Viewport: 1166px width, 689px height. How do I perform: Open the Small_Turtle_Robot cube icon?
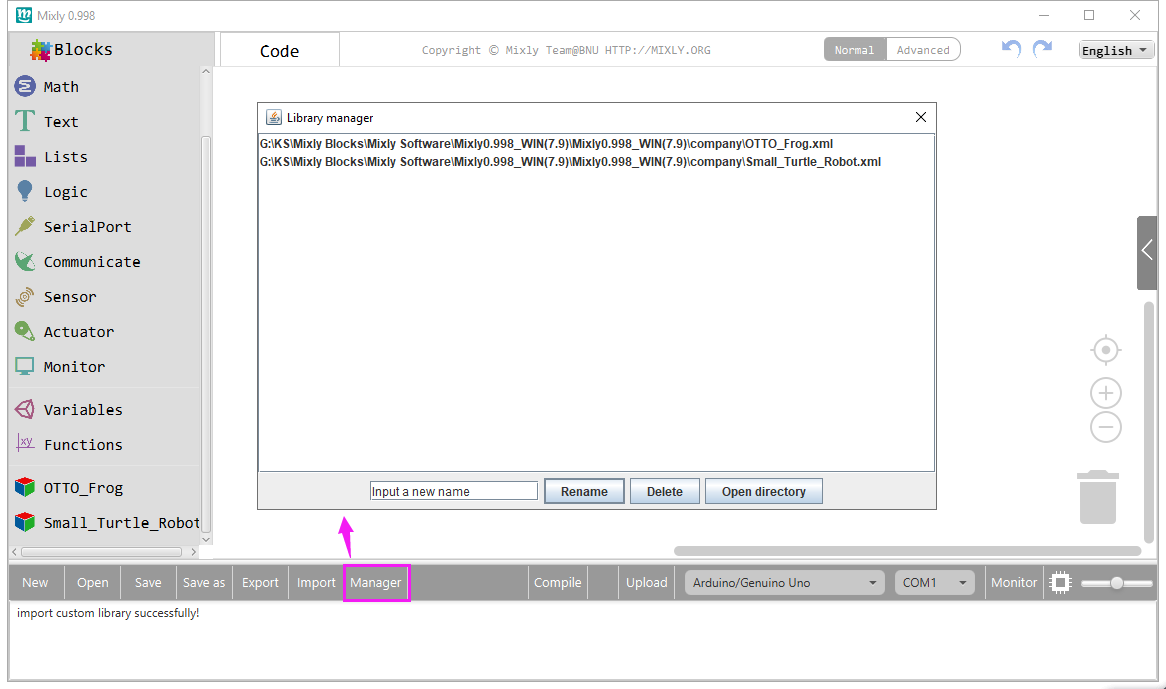(25, 522)
